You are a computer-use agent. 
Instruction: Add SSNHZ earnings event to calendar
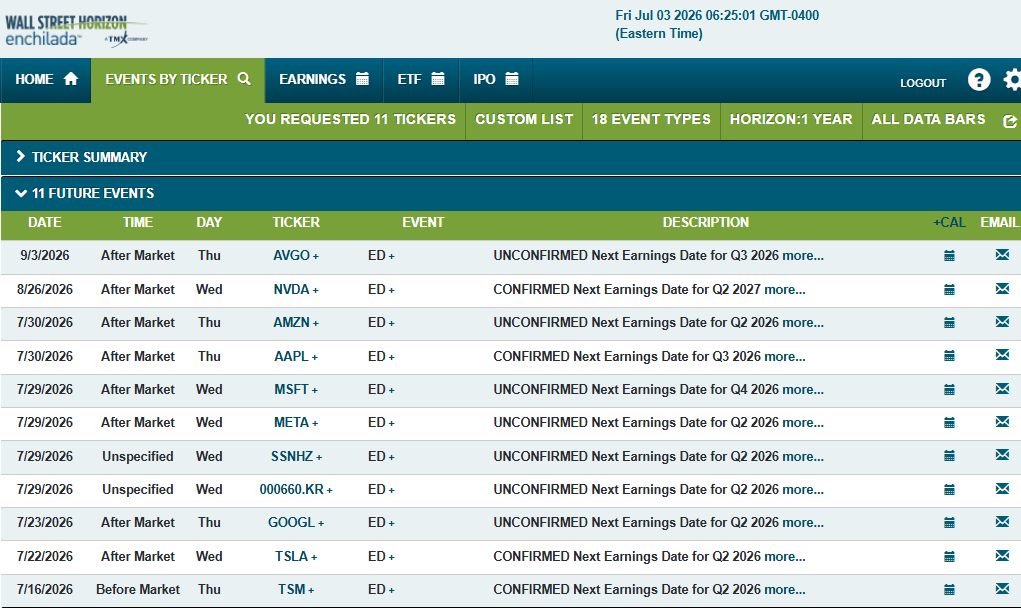tap(949, 456)
